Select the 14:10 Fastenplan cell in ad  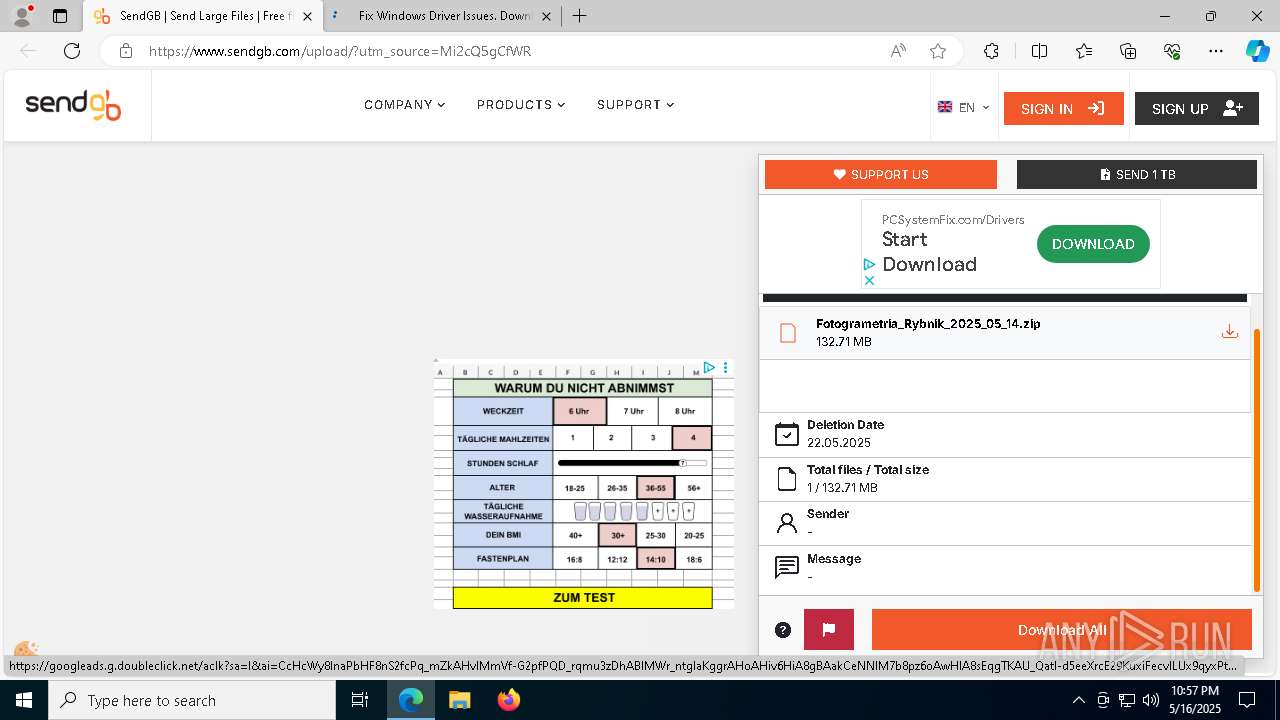coord(655,560)
